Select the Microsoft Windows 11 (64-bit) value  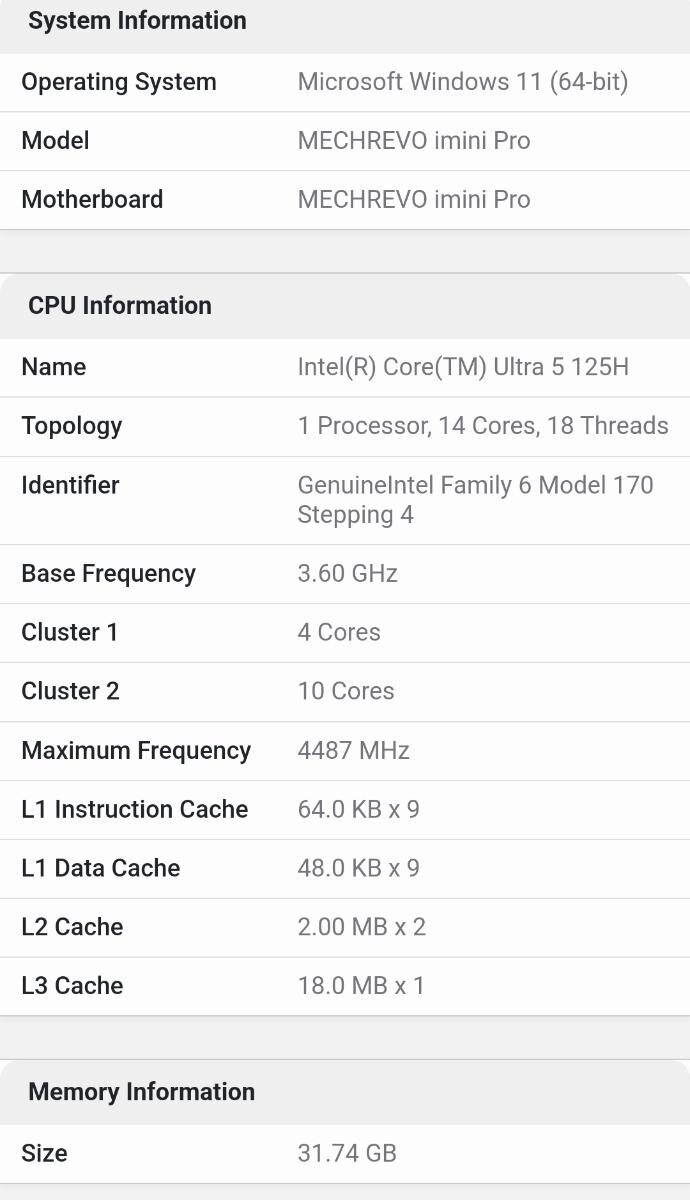462,82
